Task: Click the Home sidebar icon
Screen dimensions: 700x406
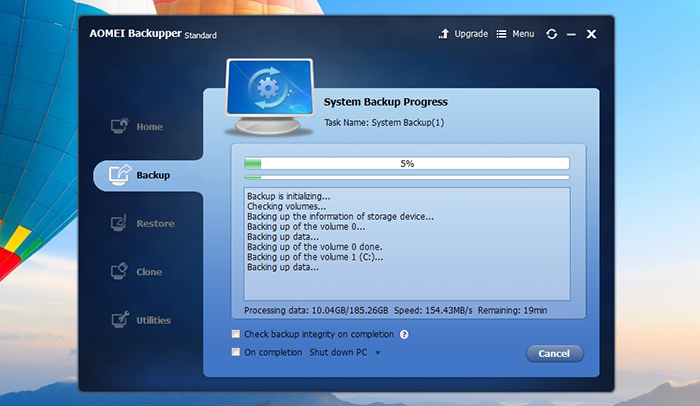Action: point(120,126)
